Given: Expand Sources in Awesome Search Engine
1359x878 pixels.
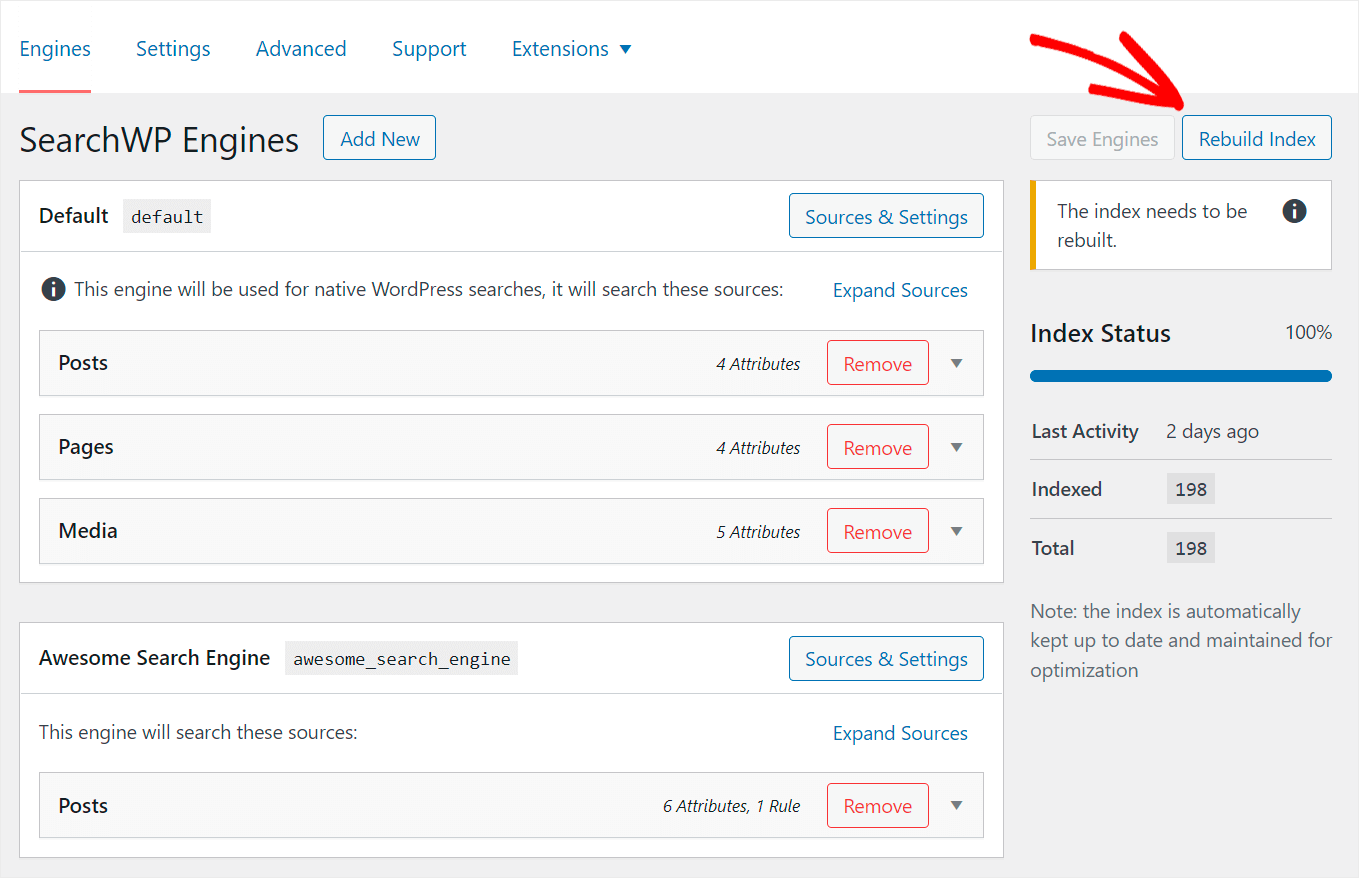Looking at the screenshot, I should pyautogui.click(x=900, y=733).
